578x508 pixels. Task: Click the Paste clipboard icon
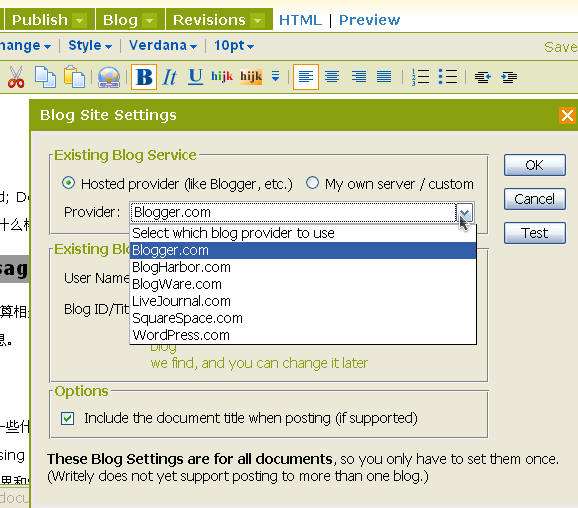[x=74, y=77]
